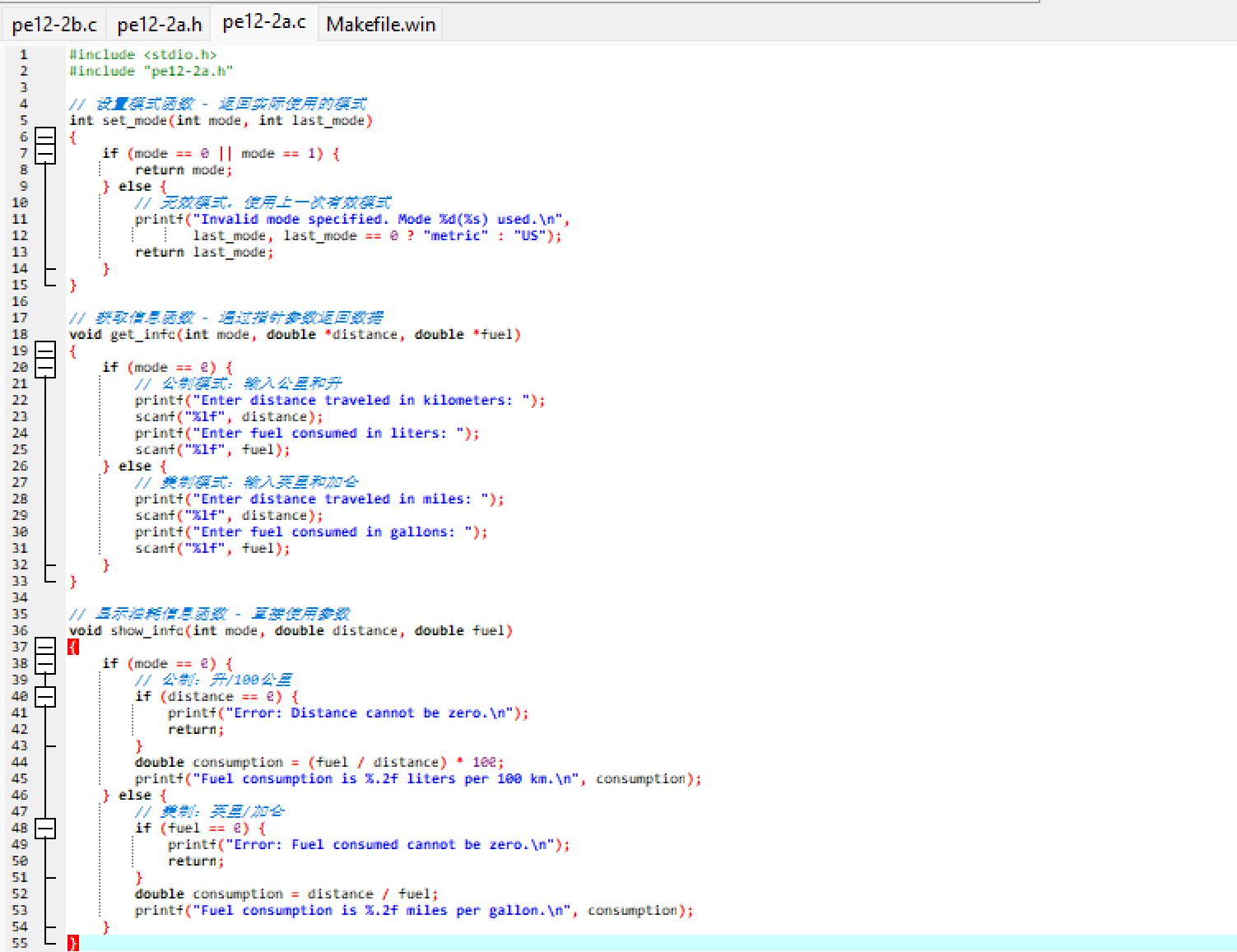Click 'return mode;' on line 8
The image size is (1237, 952).
184,170
